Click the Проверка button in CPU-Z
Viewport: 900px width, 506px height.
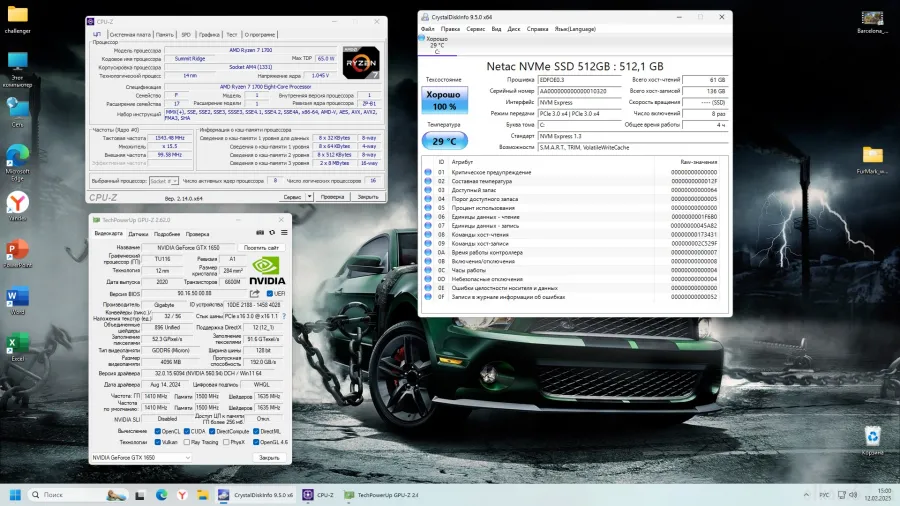(332, 197)
